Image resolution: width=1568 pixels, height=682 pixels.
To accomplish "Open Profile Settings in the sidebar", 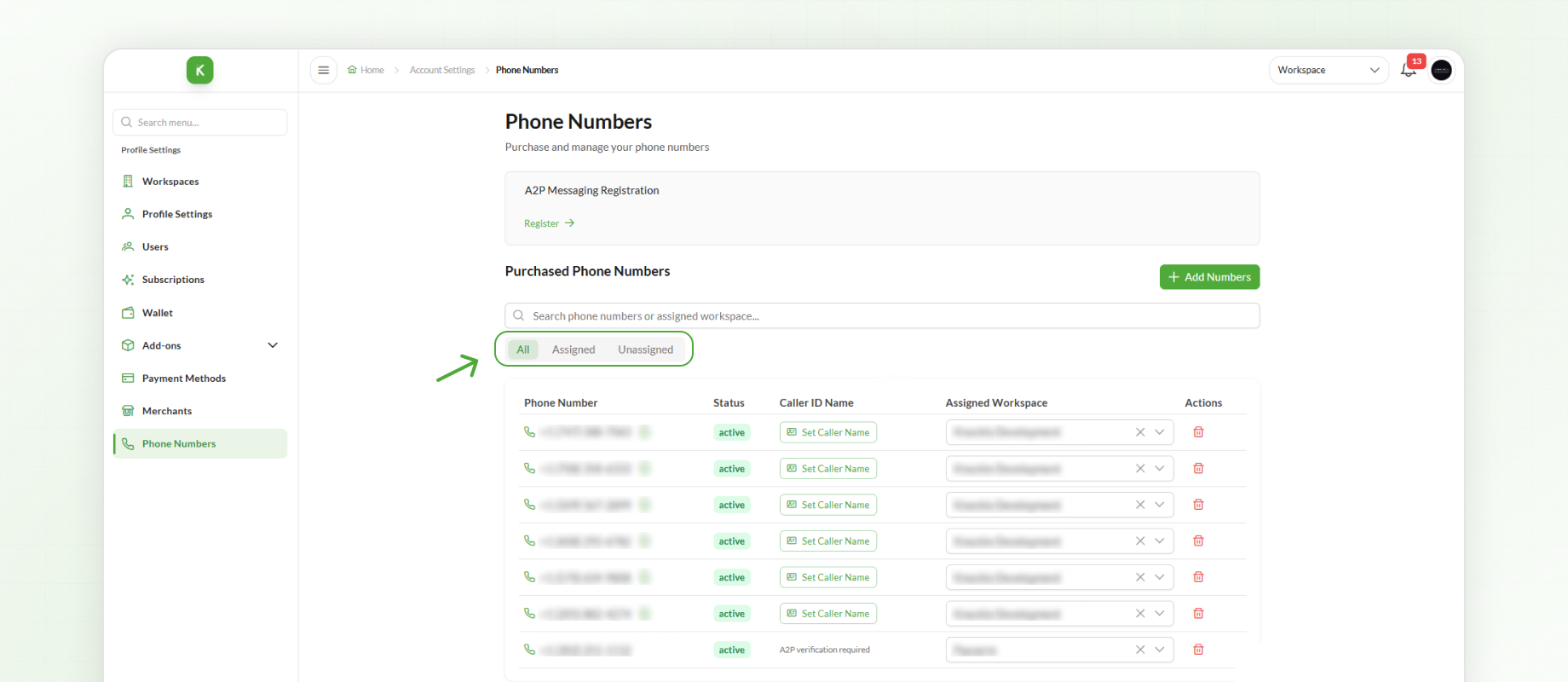I will 200,214.
